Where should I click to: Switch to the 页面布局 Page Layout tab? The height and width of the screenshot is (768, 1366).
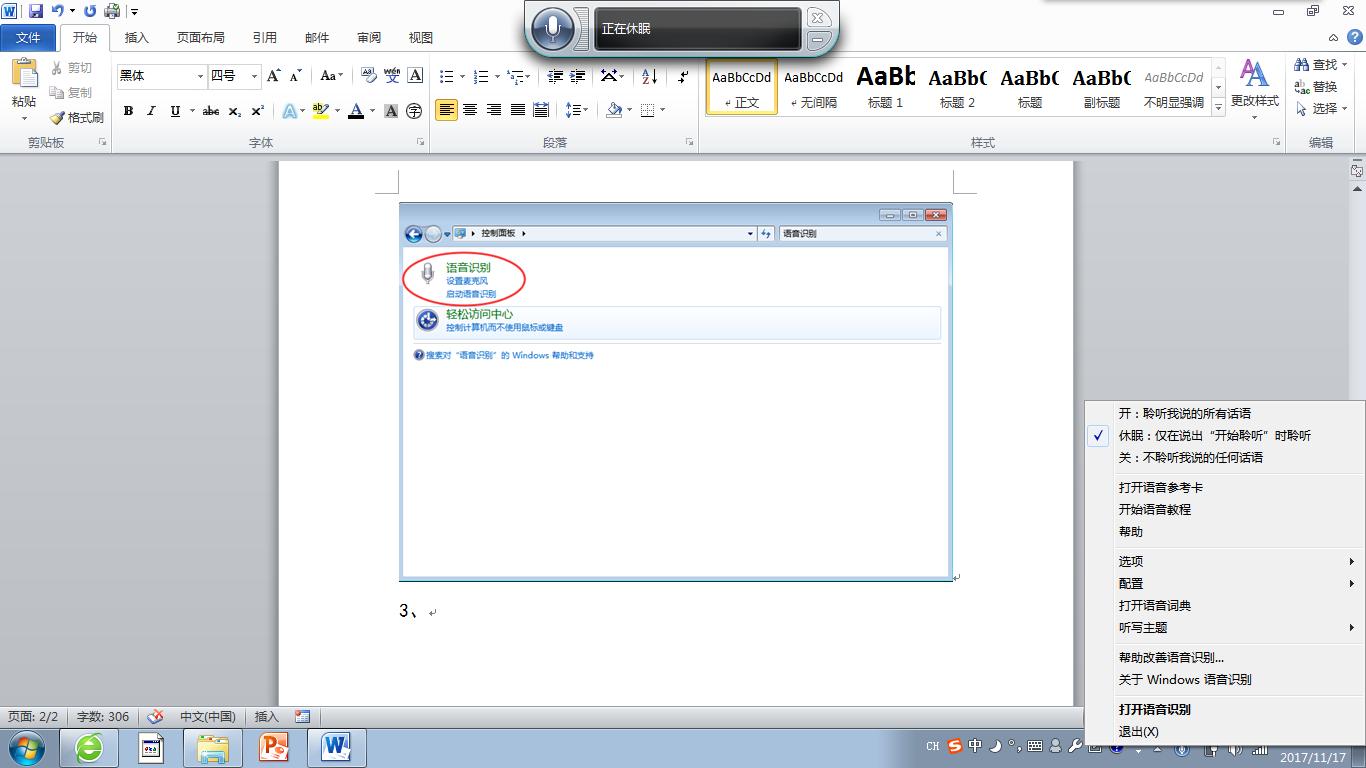pos(201,38)
